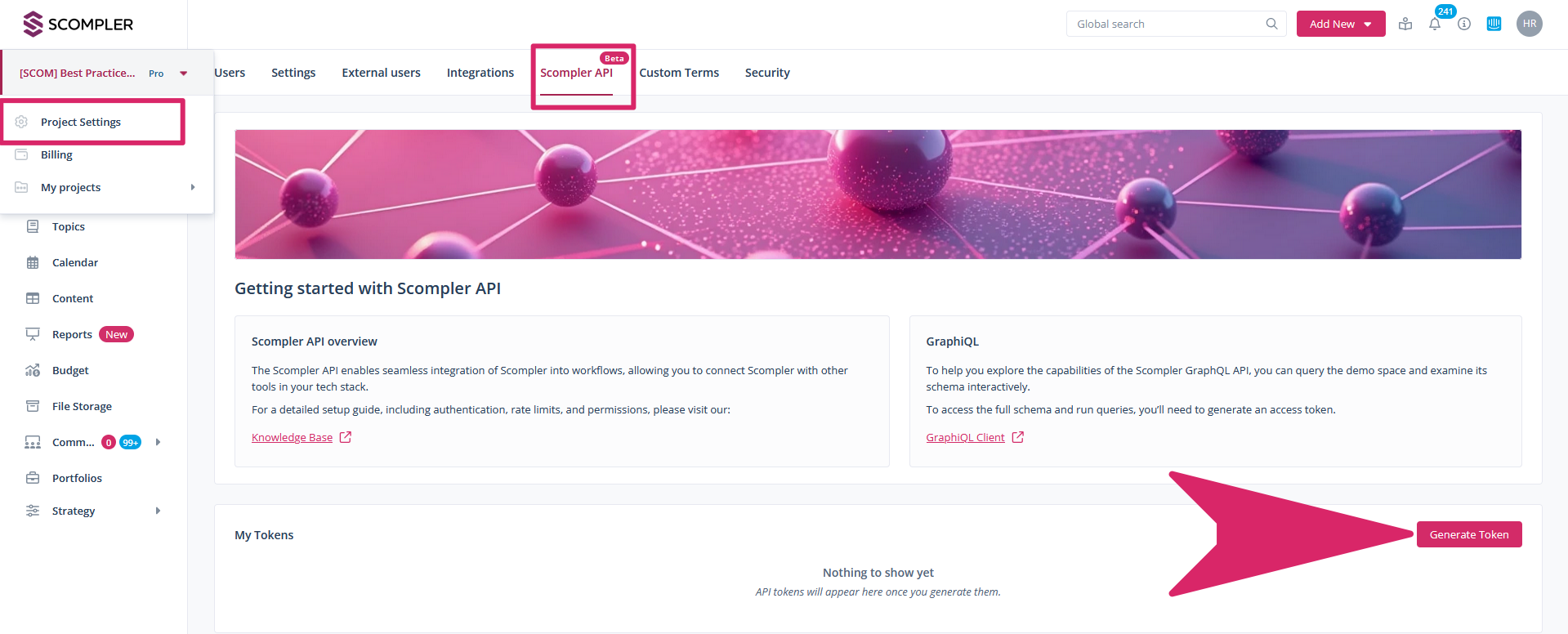1568x634 pixels.
Task: Click the notifications bell icon
Action: click(1434, 25)
